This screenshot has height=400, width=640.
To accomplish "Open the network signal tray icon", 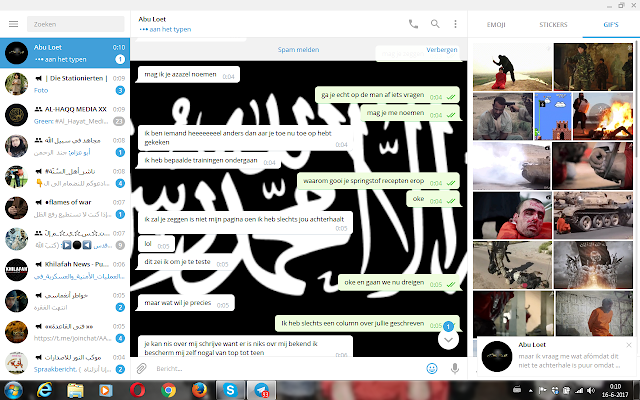I will (579, 391).
